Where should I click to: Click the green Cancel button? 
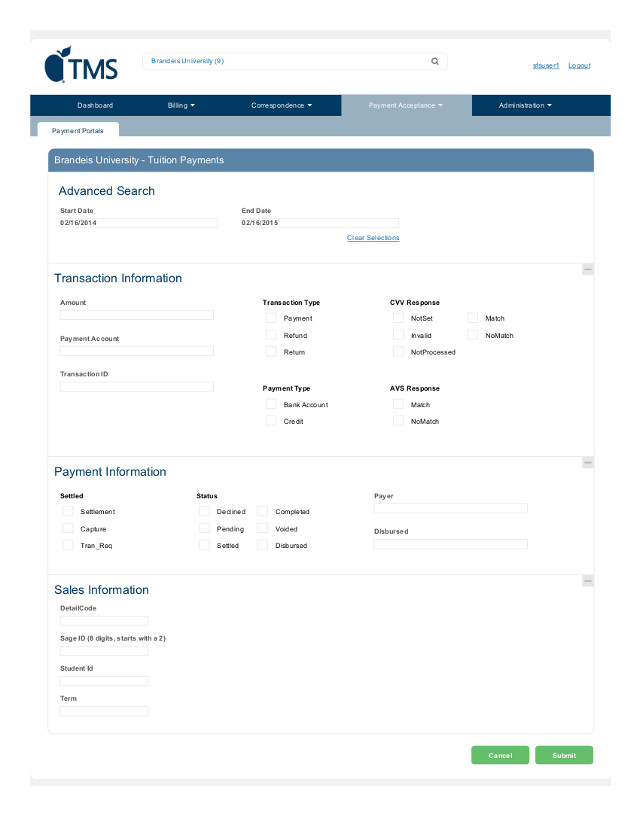(500, 755)
